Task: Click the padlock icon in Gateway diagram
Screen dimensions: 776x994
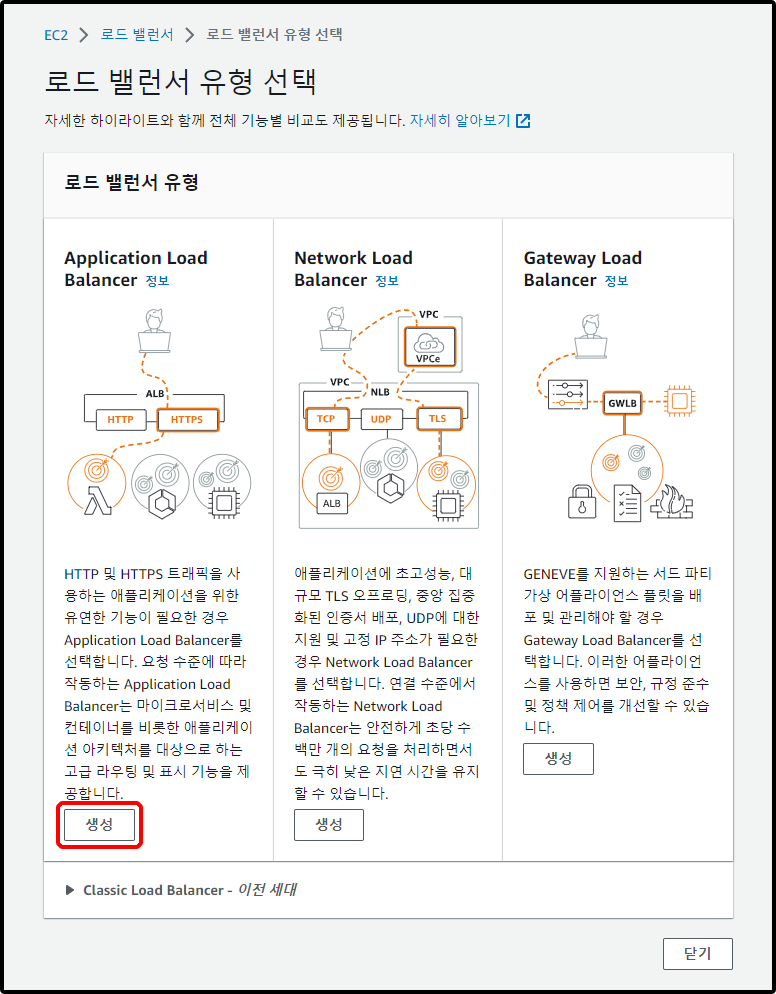Action: [x=582, y=501]
